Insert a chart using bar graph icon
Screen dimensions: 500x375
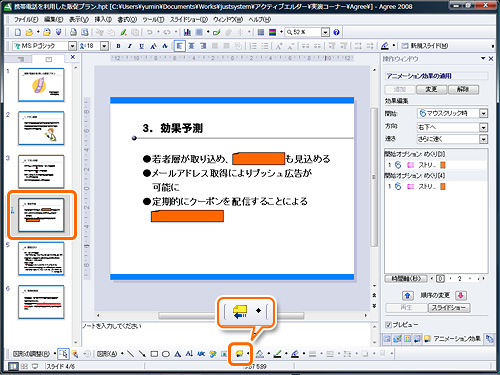tap(187, 32)
